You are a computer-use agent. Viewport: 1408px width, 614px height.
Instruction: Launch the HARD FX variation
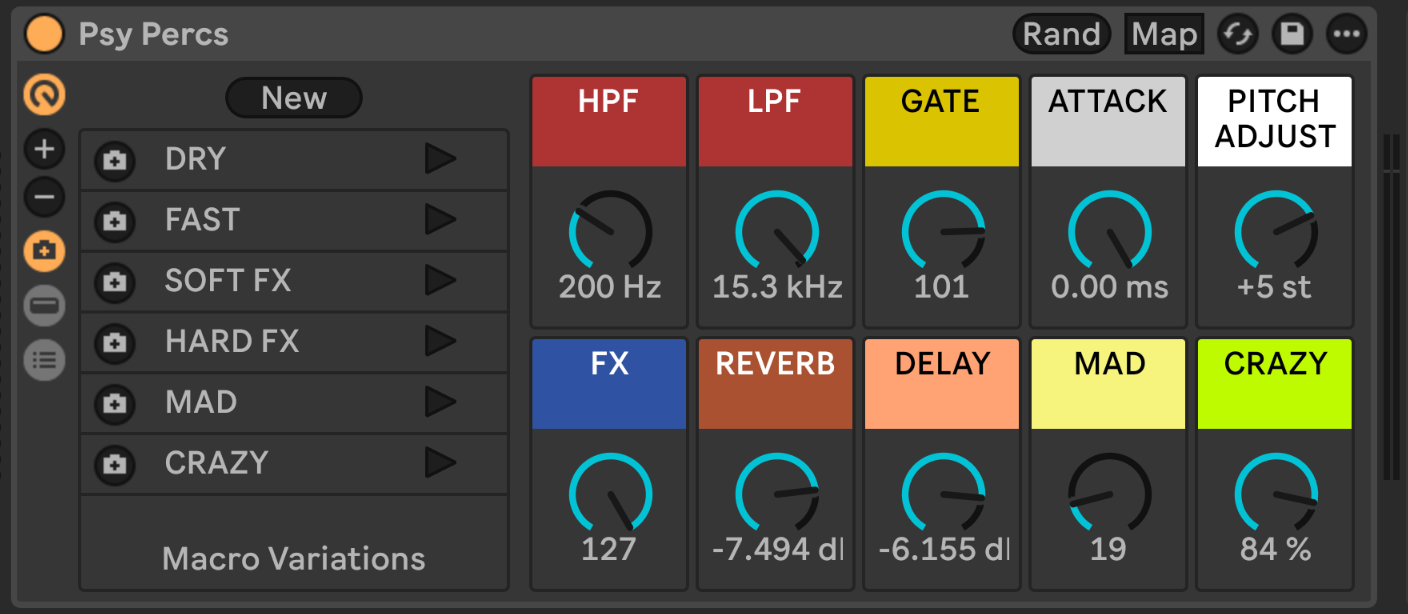(x=440, y=342)
